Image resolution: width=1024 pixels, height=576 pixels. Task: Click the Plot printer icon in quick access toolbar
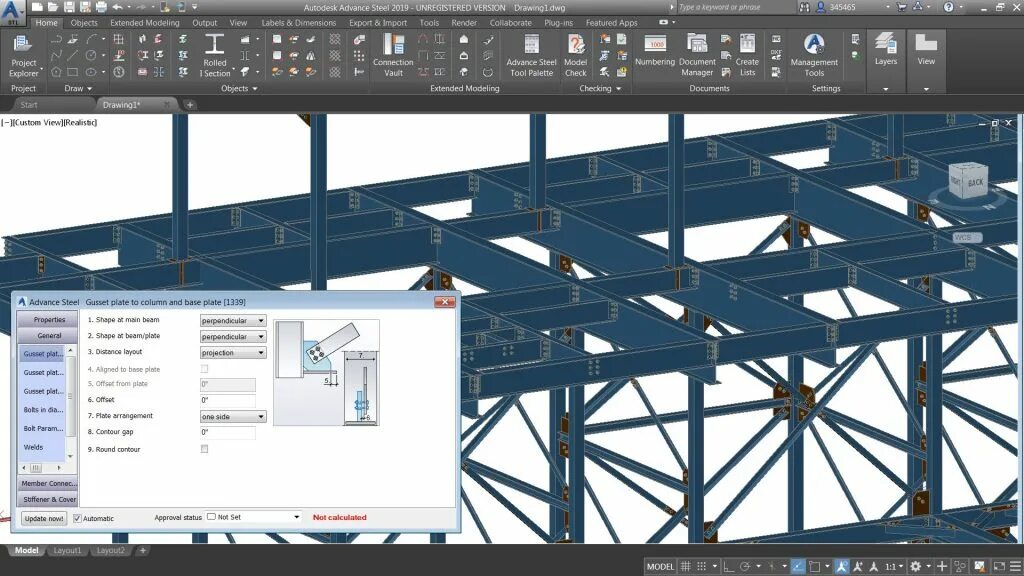tap(101, 7)
